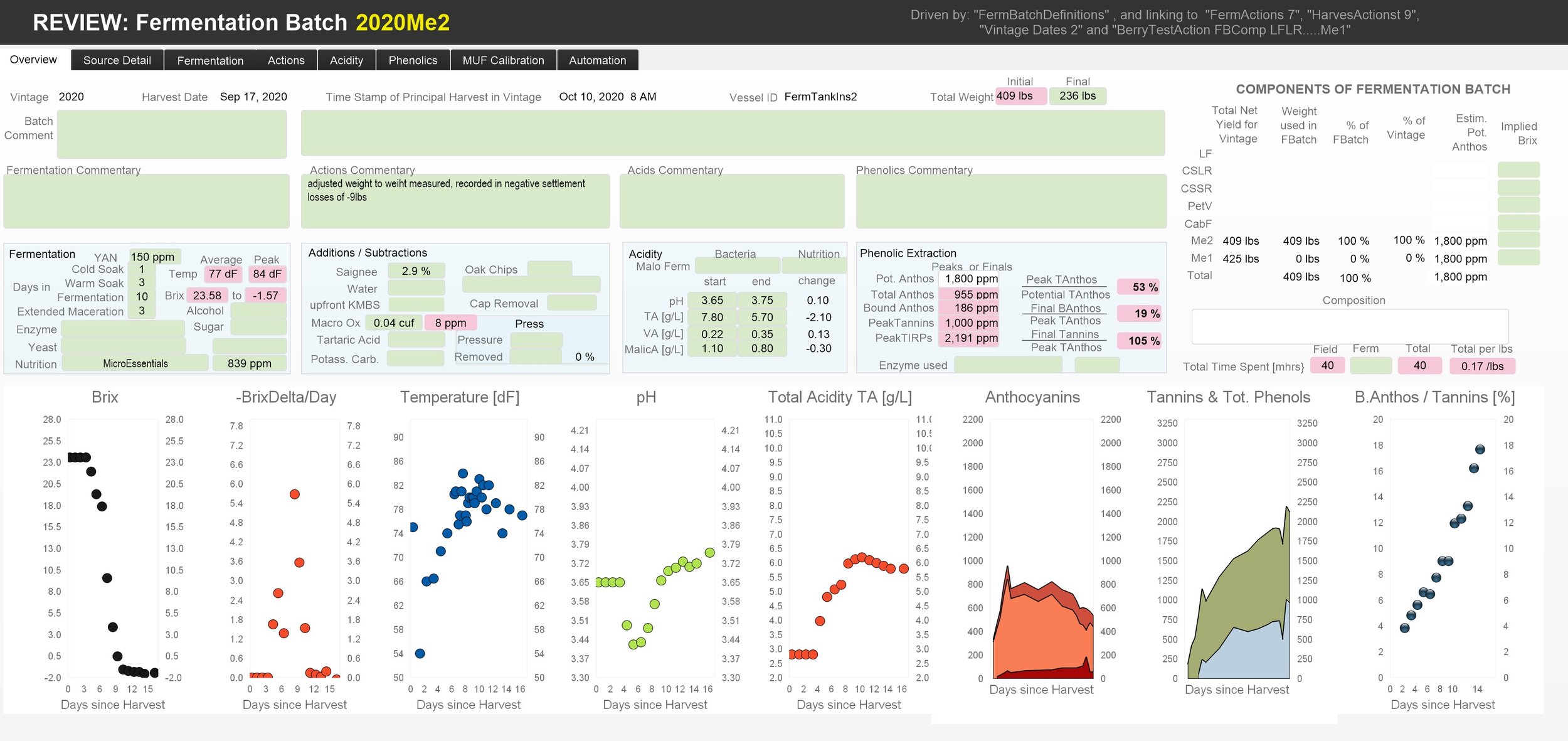Viewport: 1568px width, 741px height.
Task: Click the Tartaric Acid field
Action: (416, 339)
